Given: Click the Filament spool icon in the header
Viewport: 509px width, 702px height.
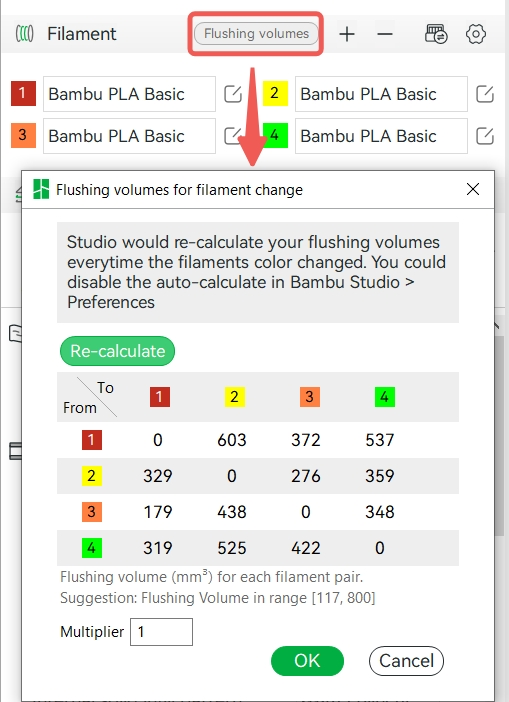Looking at the screenshot, I should pyautogui.click(x=24, y=34).
